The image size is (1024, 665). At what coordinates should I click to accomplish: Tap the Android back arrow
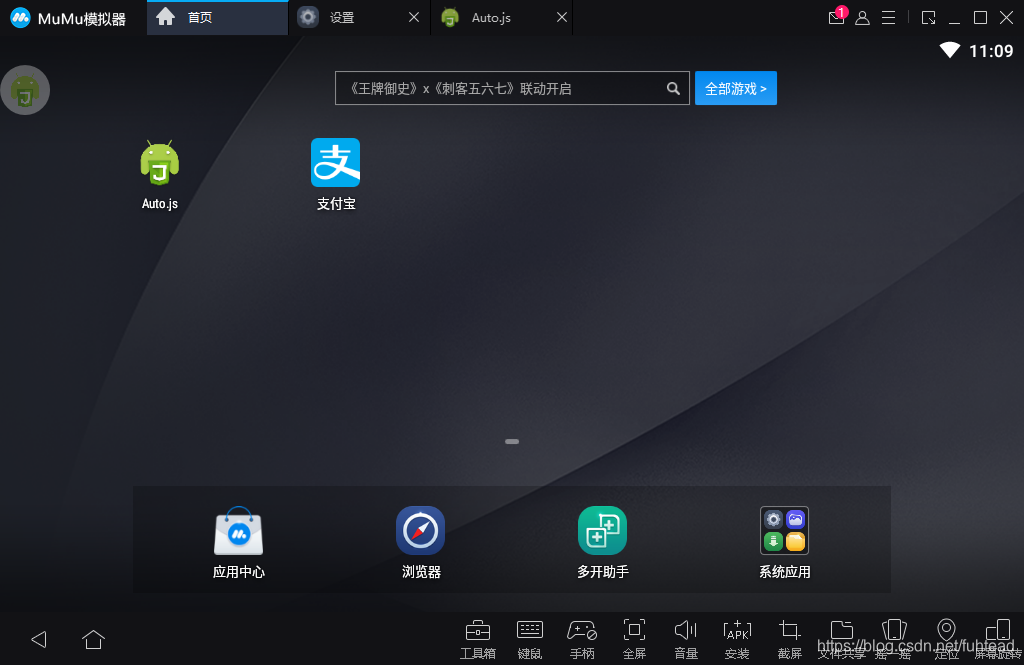click(x=39, y=639)
